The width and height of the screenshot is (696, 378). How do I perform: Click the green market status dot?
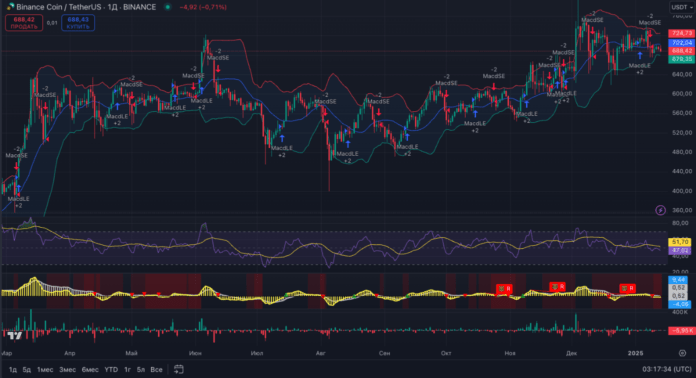tap(167, 7)
